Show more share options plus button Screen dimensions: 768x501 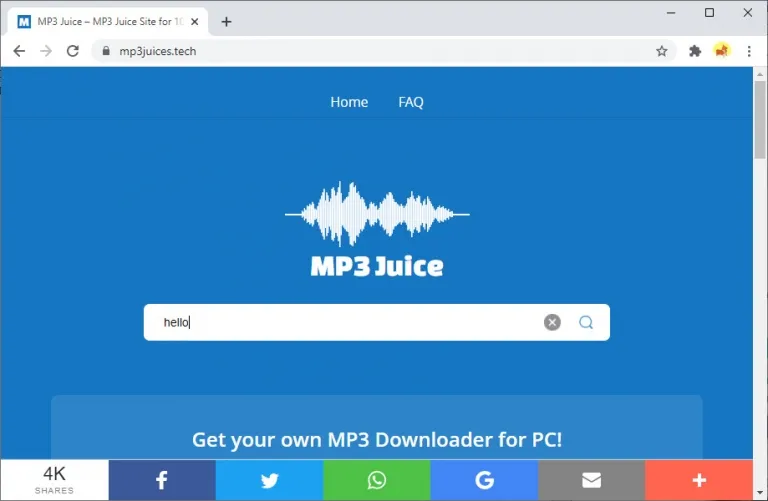699,480
